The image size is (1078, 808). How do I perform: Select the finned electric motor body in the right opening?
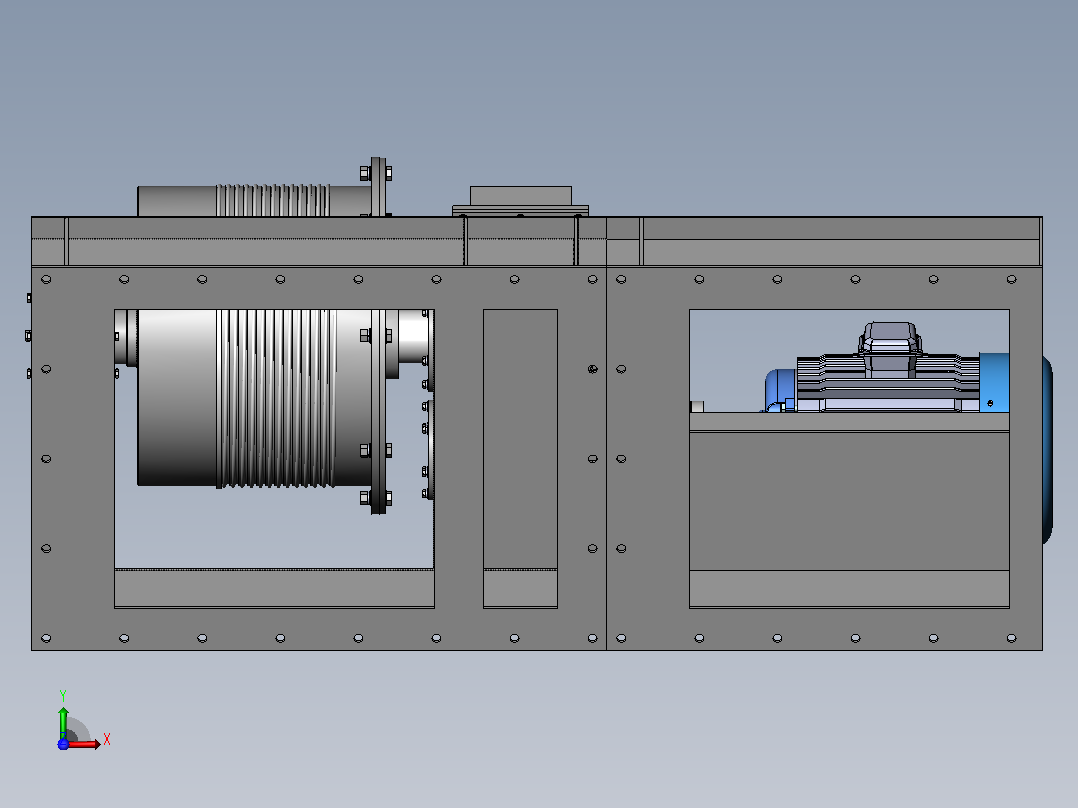click(x=888, y=383)
